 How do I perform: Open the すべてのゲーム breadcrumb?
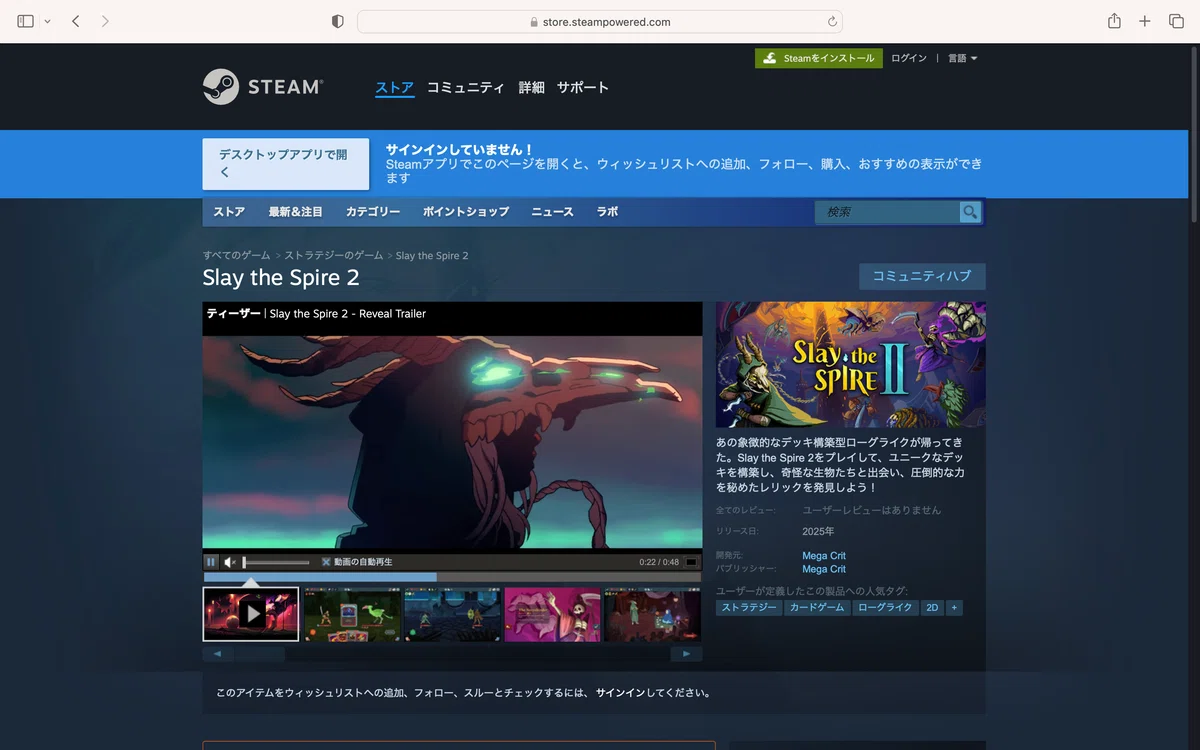(x=236, y=256)
